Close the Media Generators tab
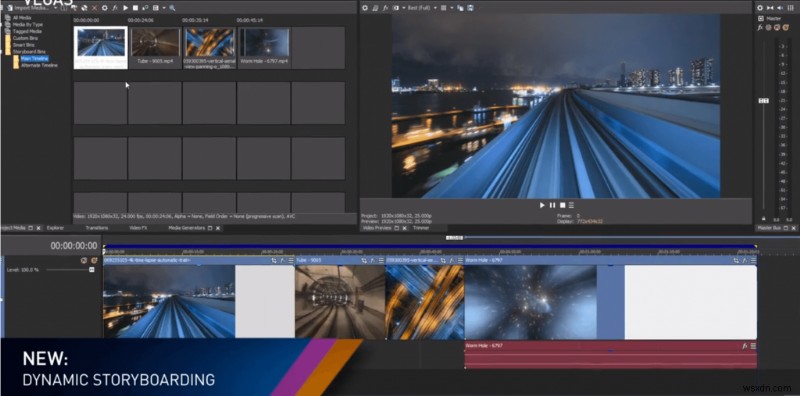 [218, 228]
